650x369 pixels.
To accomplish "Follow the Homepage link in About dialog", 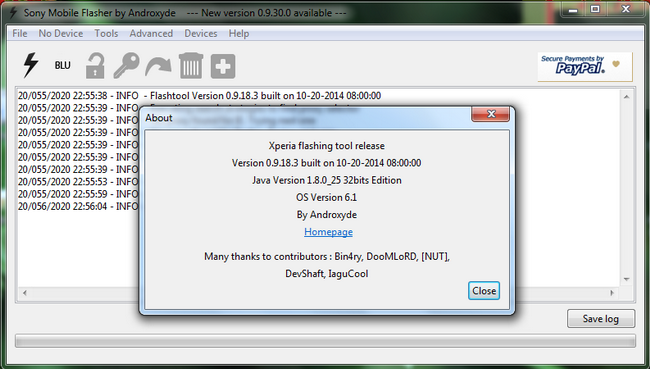I will (328, 232).
